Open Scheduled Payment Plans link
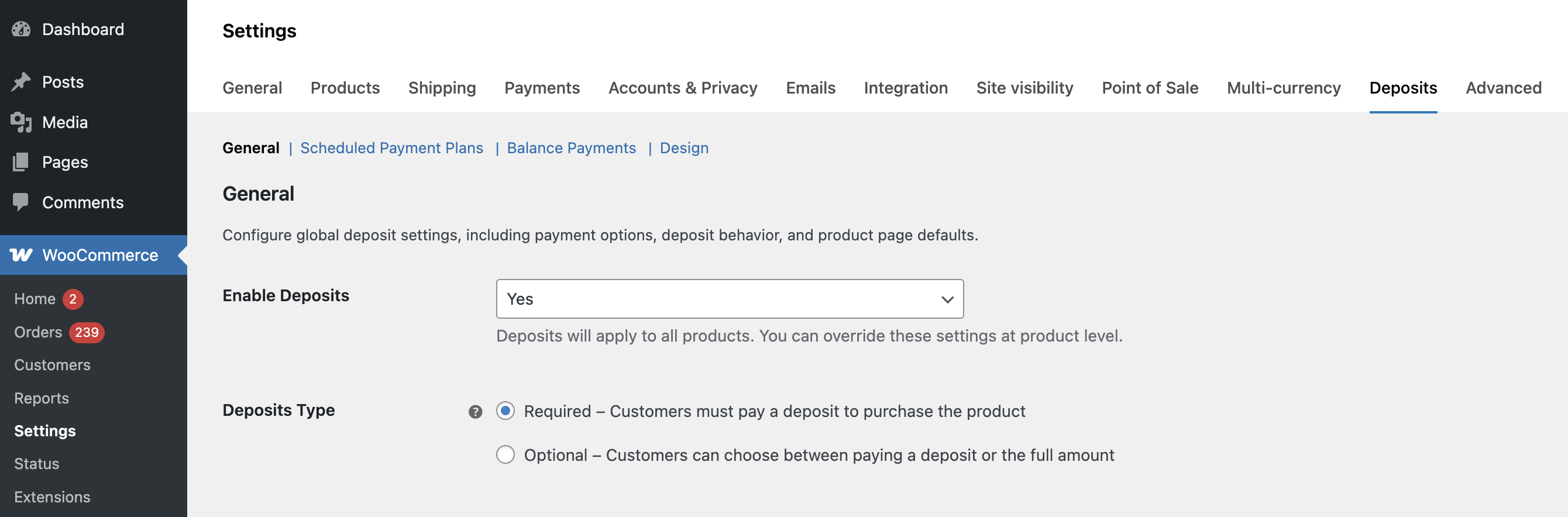 click(391, 148)
